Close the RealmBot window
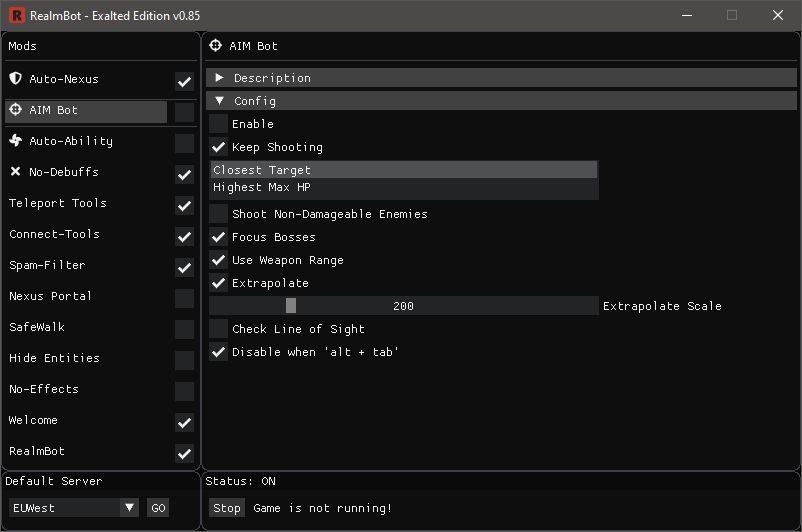This screenshot has width=802, height=532. 777,15
